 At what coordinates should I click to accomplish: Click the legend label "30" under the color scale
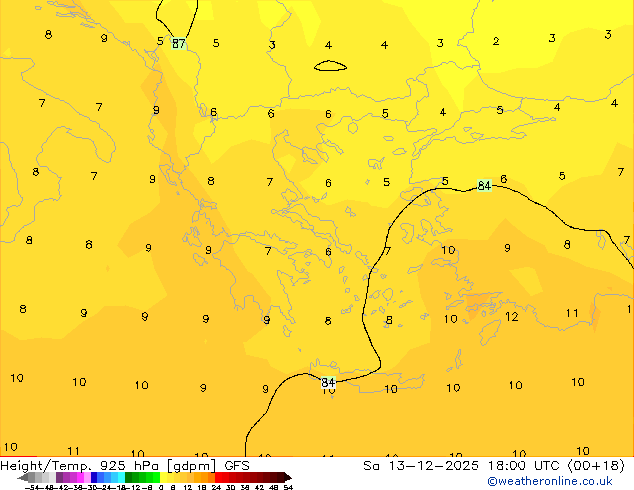[230, 487]
